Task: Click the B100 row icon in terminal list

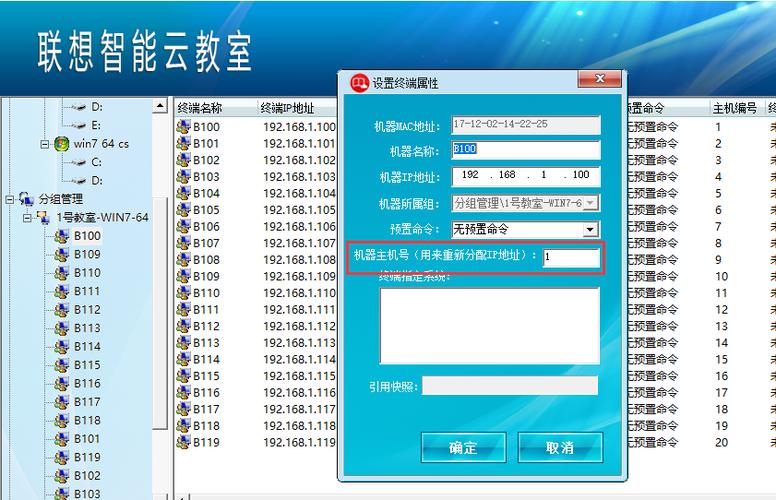Action: pos(184,127)
